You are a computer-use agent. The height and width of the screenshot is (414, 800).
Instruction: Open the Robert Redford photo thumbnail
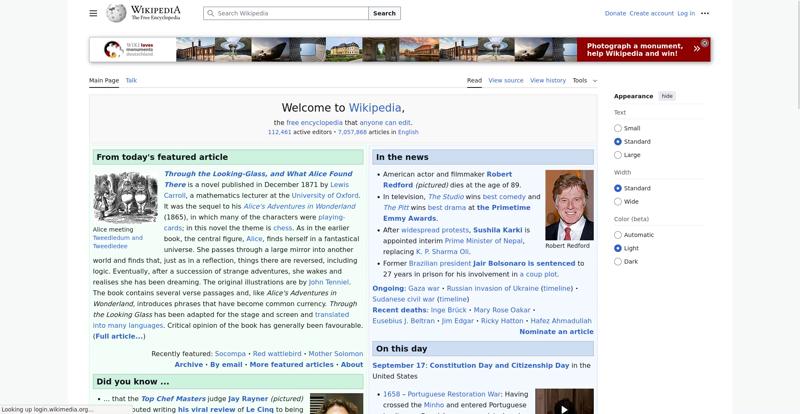click(569, 205)
